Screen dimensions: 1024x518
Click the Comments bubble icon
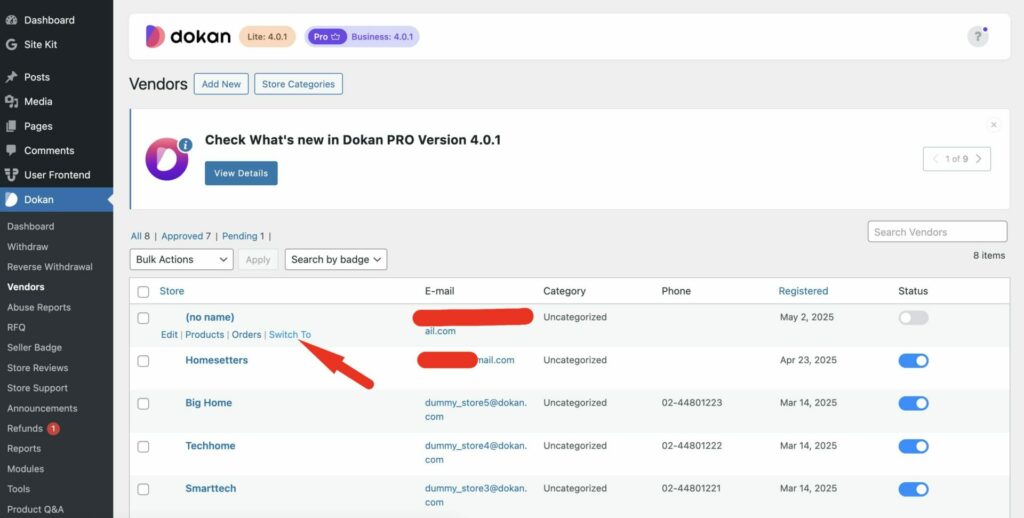(x=11, y=151)
